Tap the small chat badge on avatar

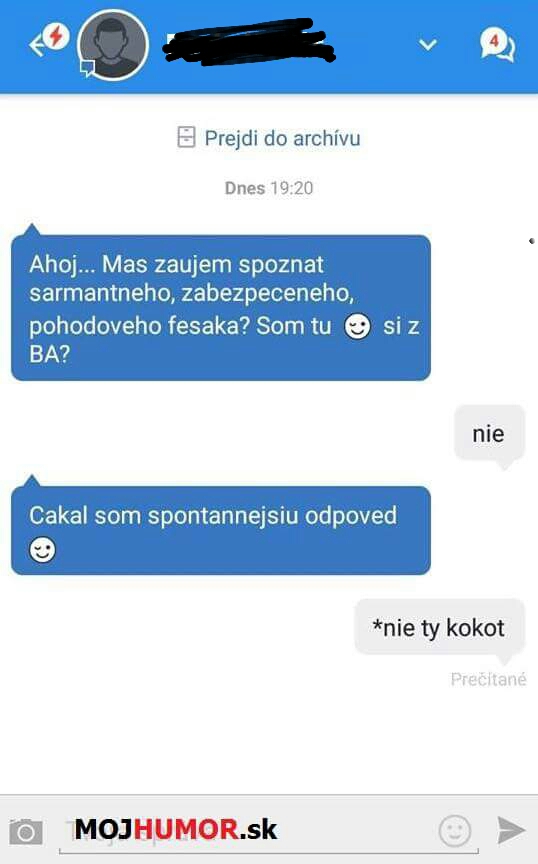tap(88, 68)
